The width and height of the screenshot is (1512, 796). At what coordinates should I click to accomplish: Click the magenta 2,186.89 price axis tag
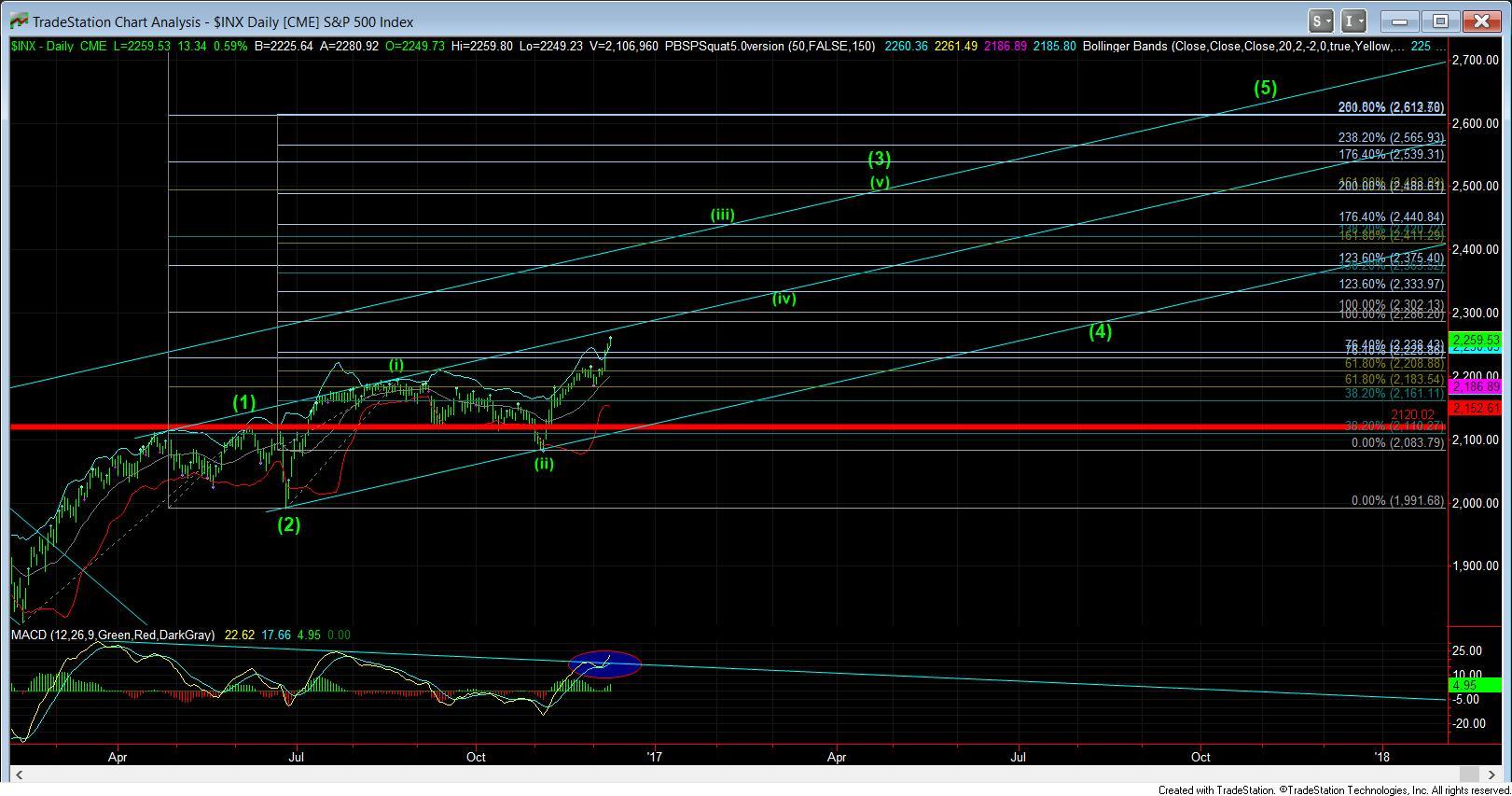[x=1474, y=386]
